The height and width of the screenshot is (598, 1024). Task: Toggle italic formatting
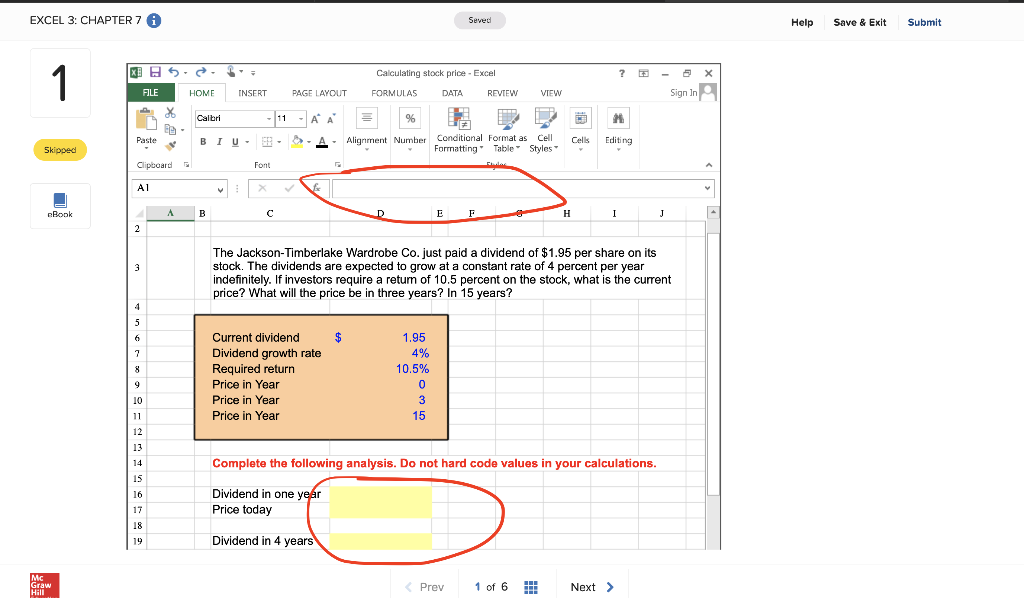coord(219,141)
